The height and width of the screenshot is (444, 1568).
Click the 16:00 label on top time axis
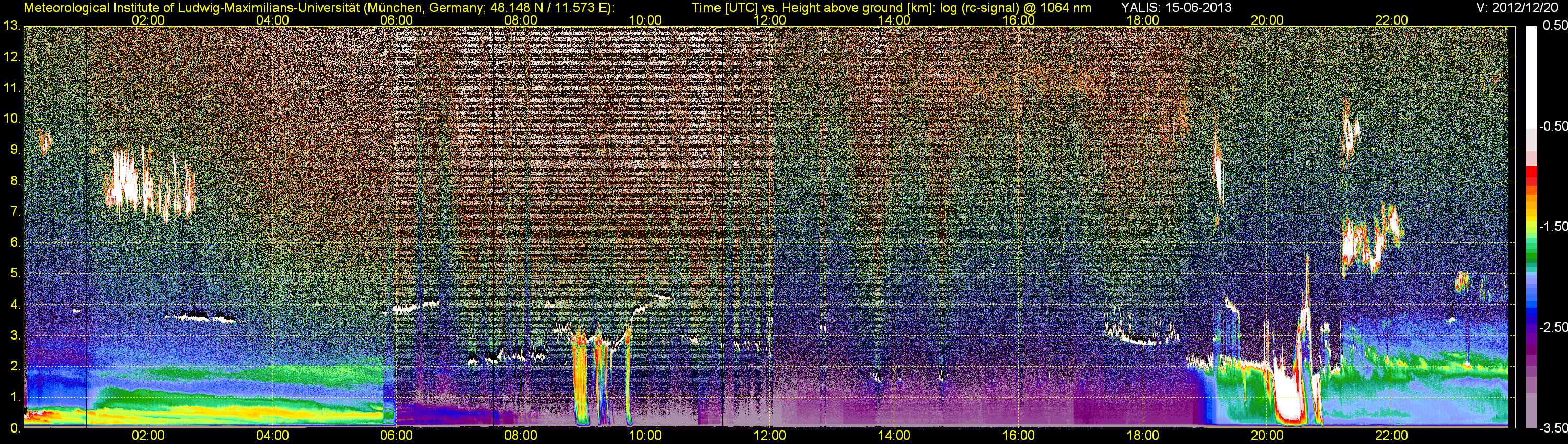pos(1018,20)
